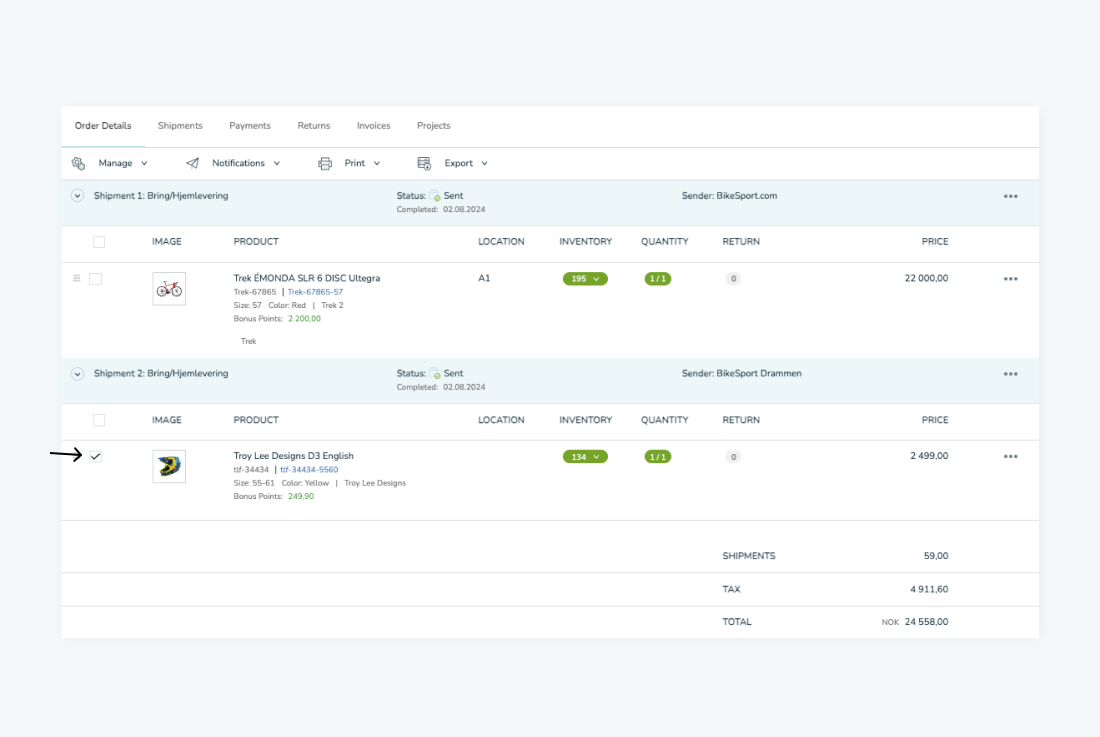Open the Returns tab
The width and height of the screenshot is (1100, 737).
(x=314, y=126)
